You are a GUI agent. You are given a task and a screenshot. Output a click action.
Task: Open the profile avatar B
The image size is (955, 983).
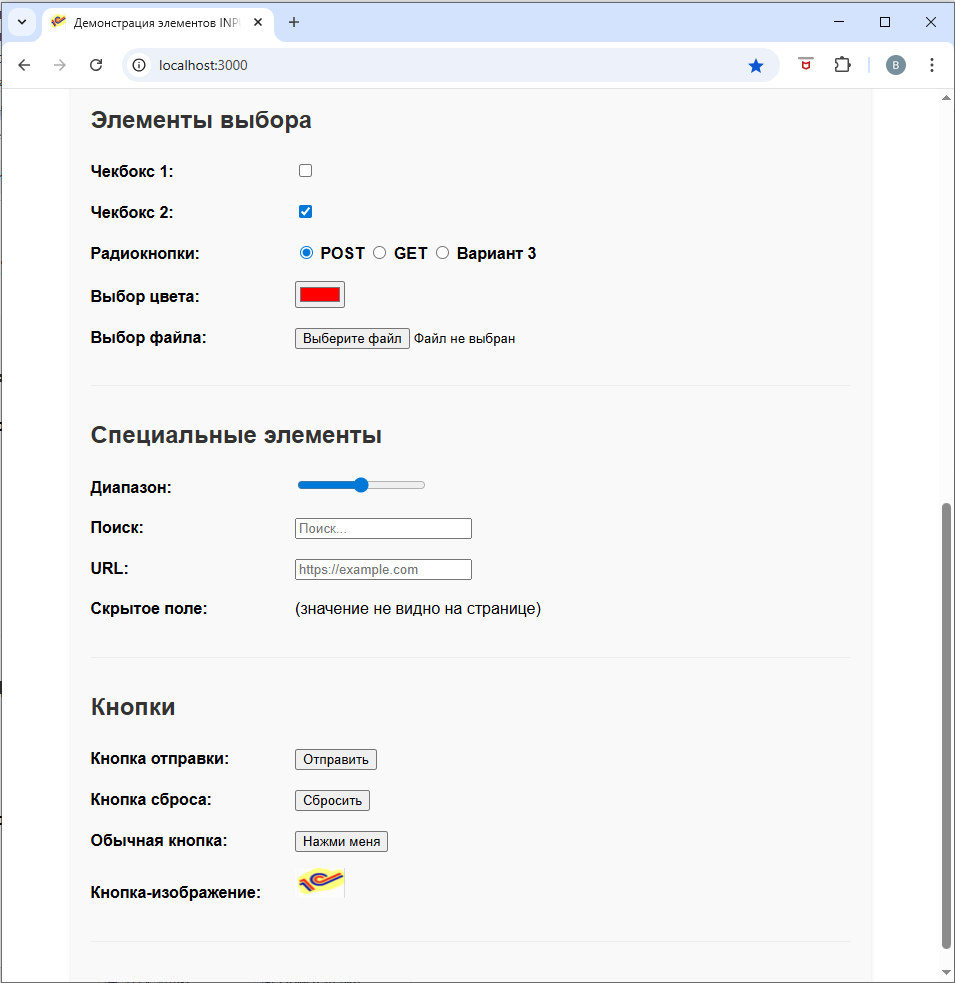click(895, 65)
